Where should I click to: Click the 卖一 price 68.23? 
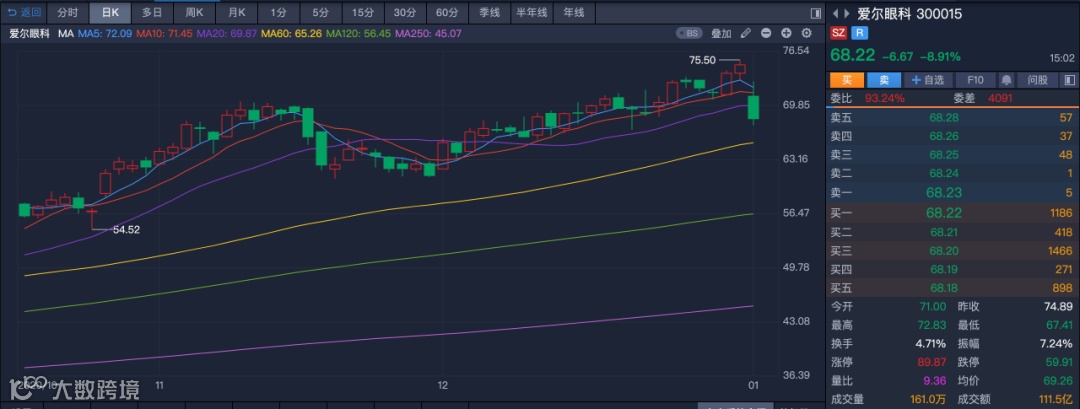click(944, 193)
